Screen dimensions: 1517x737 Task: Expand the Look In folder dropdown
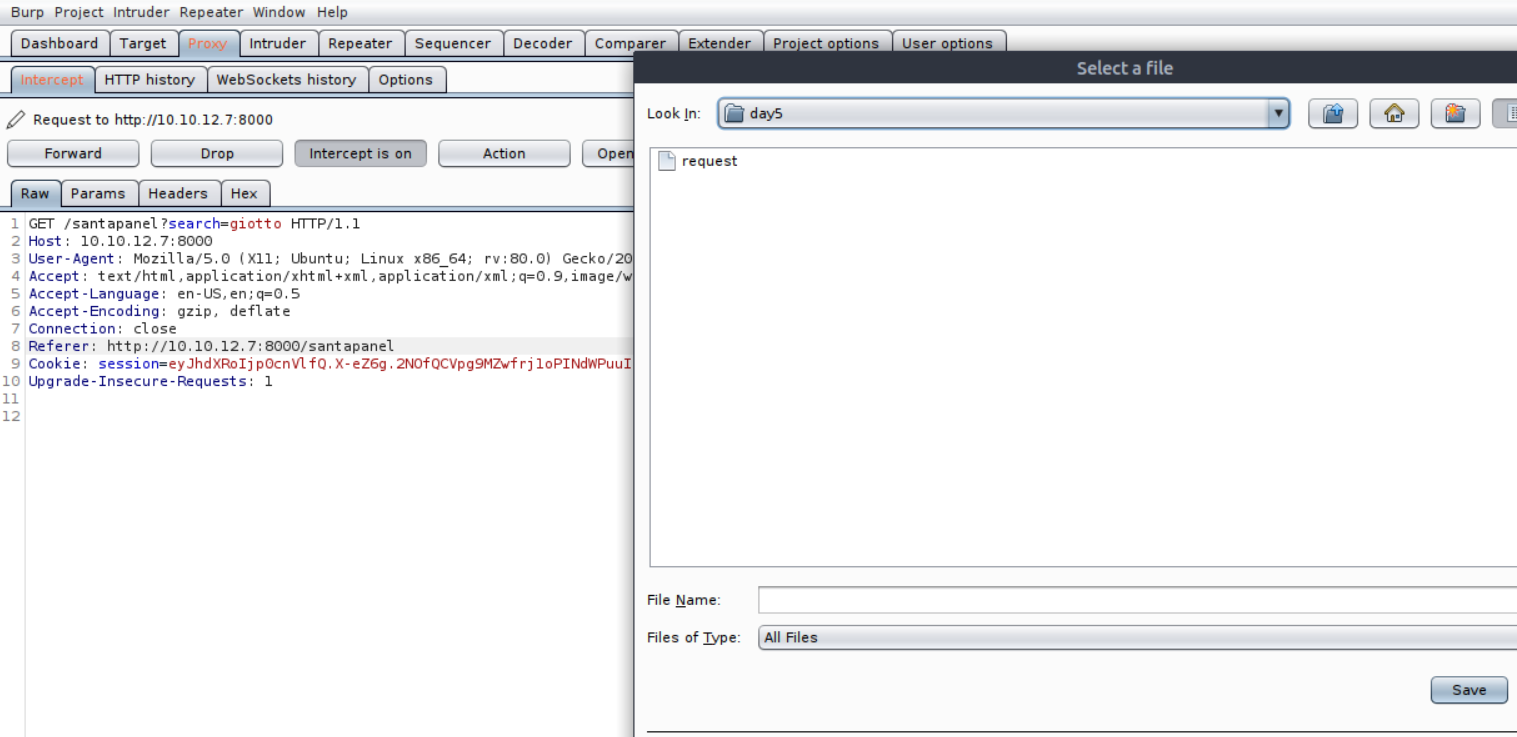(x=1278, y=114)
